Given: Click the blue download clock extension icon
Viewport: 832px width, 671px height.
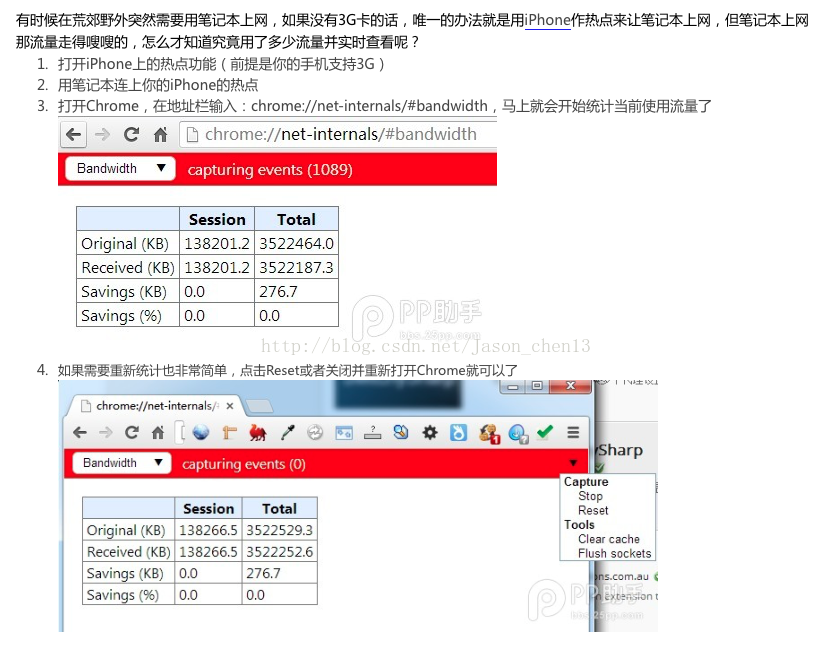Looking at the screenshot, I should tap(518, 434).
